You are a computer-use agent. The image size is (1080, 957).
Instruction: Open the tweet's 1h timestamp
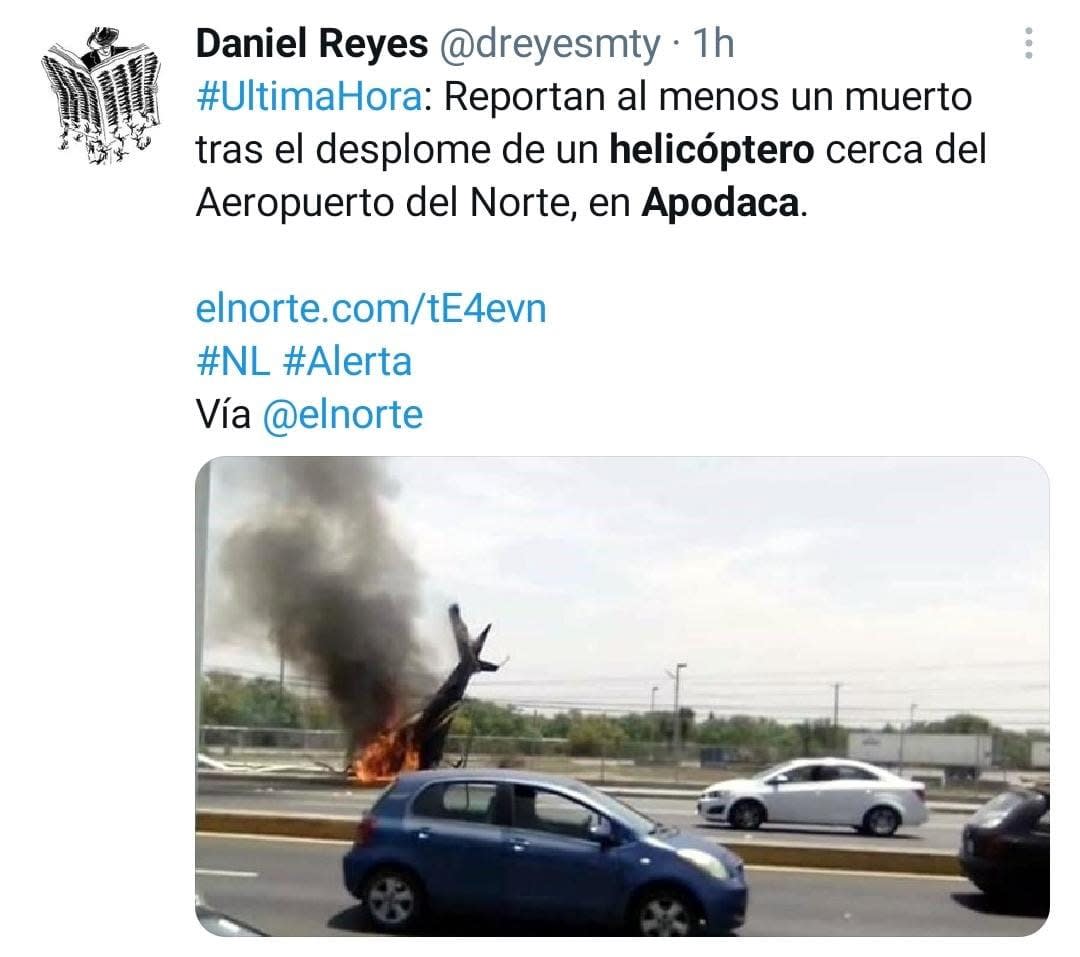[714, 43]
